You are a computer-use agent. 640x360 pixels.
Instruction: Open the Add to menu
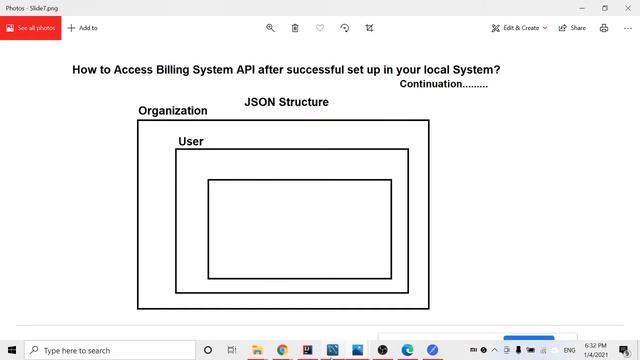(82, 28)
